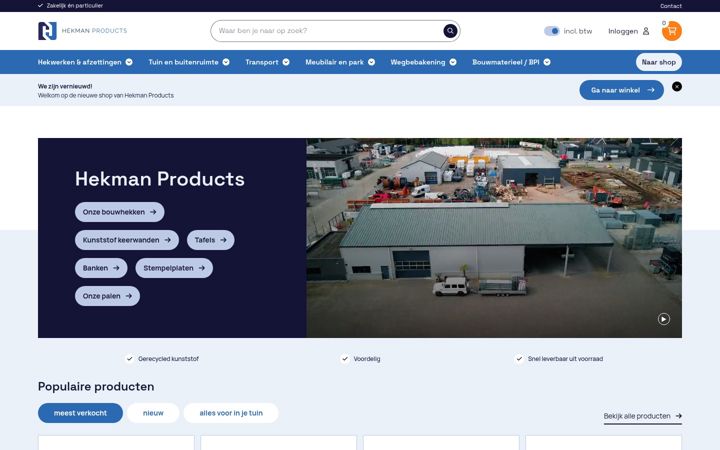Expand the Transport menu chevron
This screenshot has height=450, width=720.
pos(286,62)
